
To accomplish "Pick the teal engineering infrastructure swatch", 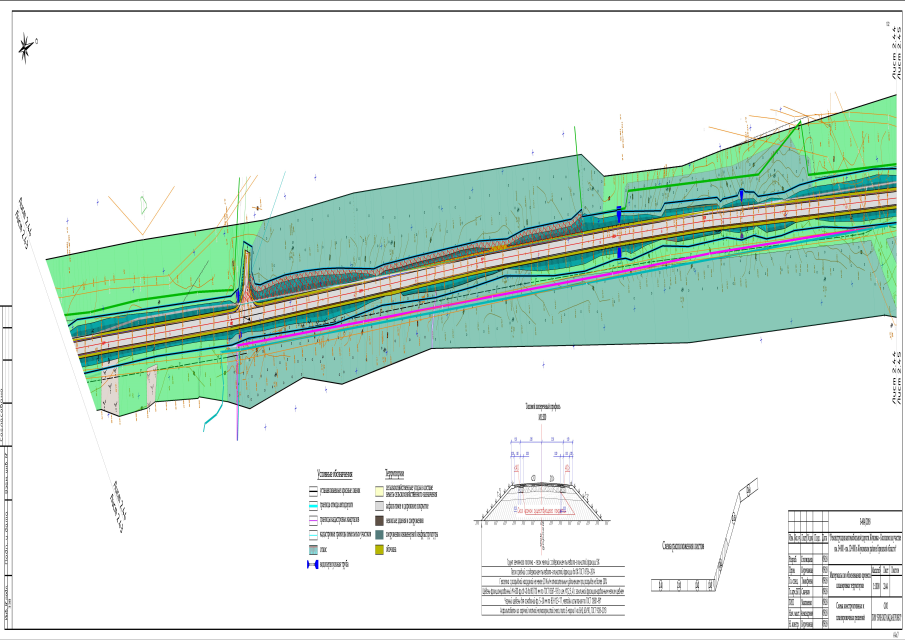I will (x=379, y=535).
